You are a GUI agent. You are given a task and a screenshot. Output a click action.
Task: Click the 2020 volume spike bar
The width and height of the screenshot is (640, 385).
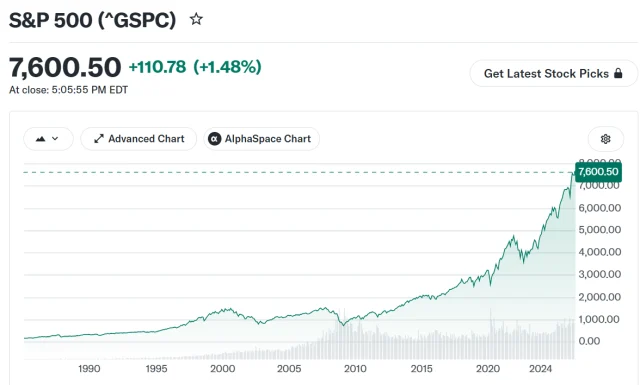coord(491,334)
